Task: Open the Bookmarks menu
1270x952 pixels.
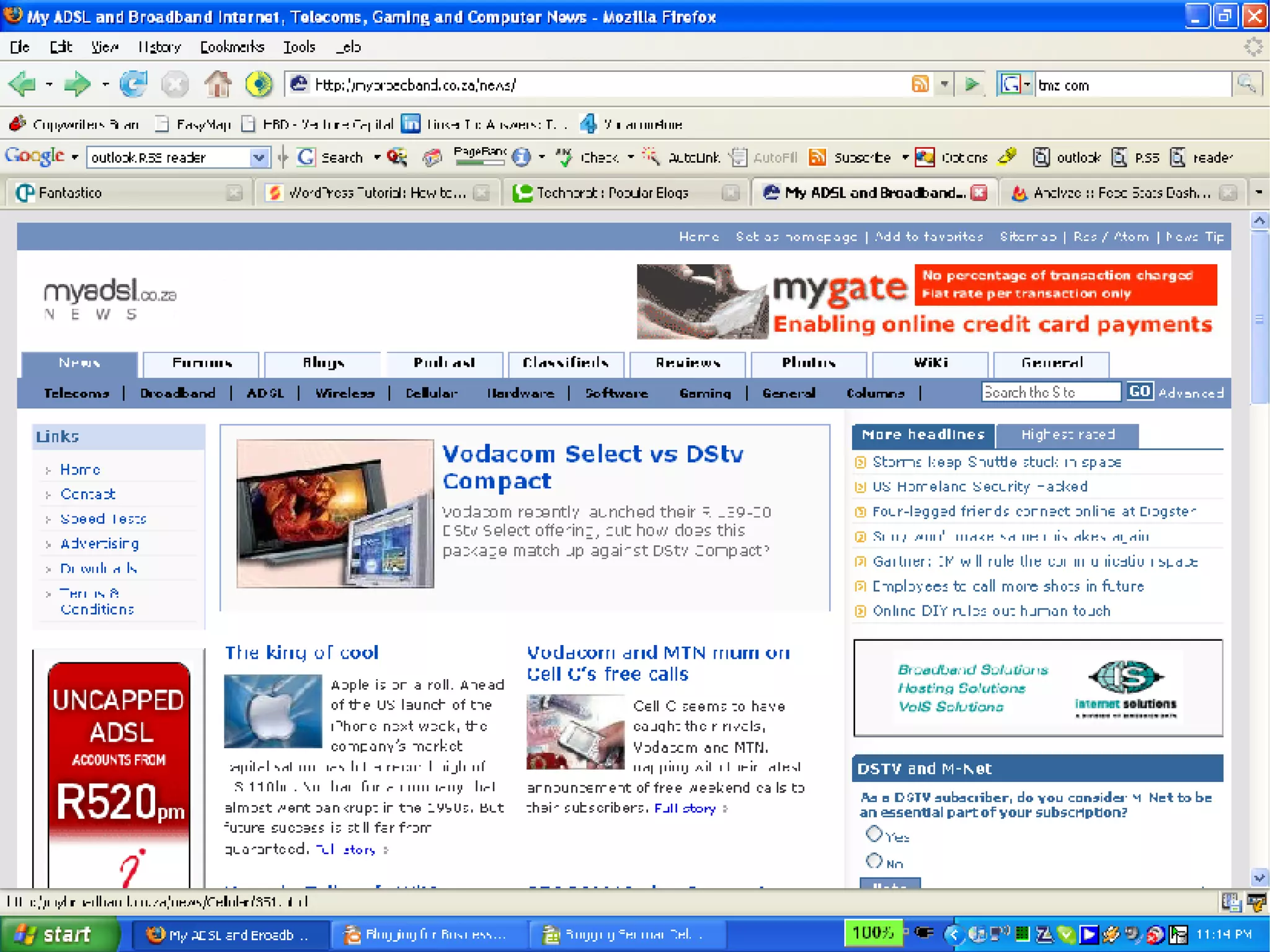Action: click(x=231, y=47)
